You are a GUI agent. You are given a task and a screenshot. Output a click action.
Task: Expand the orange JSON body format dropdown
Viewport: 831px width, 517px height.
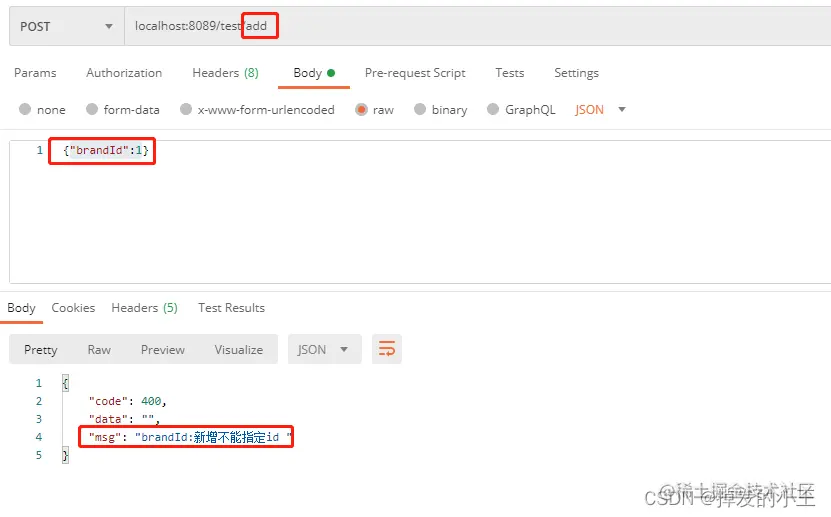(x=600, y=110)
